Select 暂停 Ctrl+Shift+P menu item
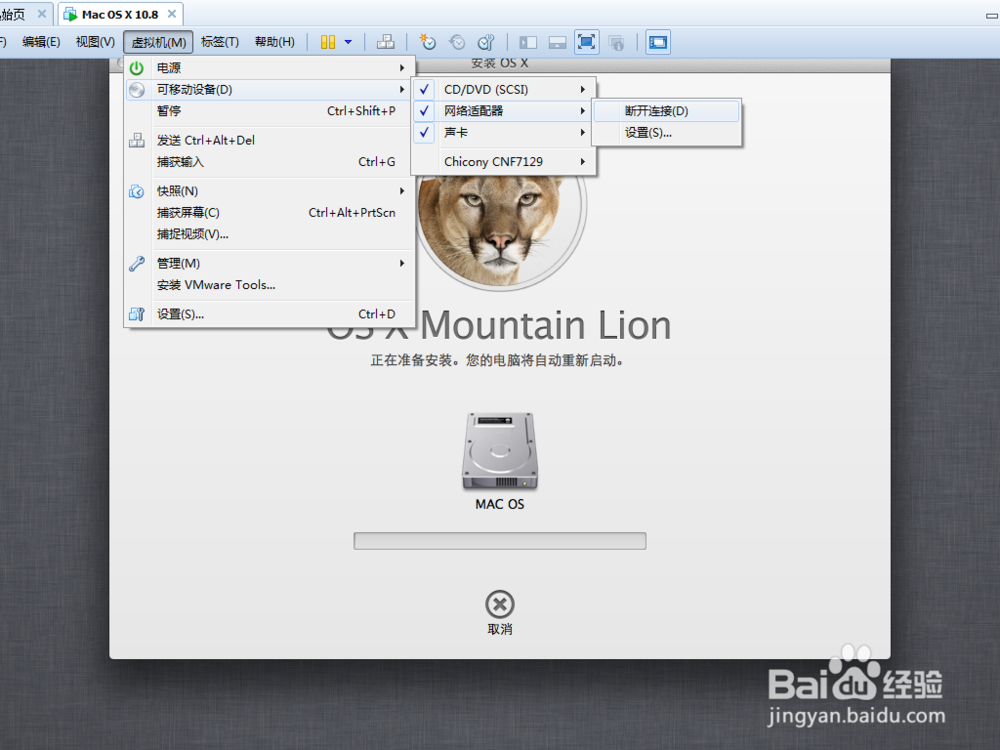Image resolution: width=1000 pixels, height=750 pixels. (x=270, y=111)
